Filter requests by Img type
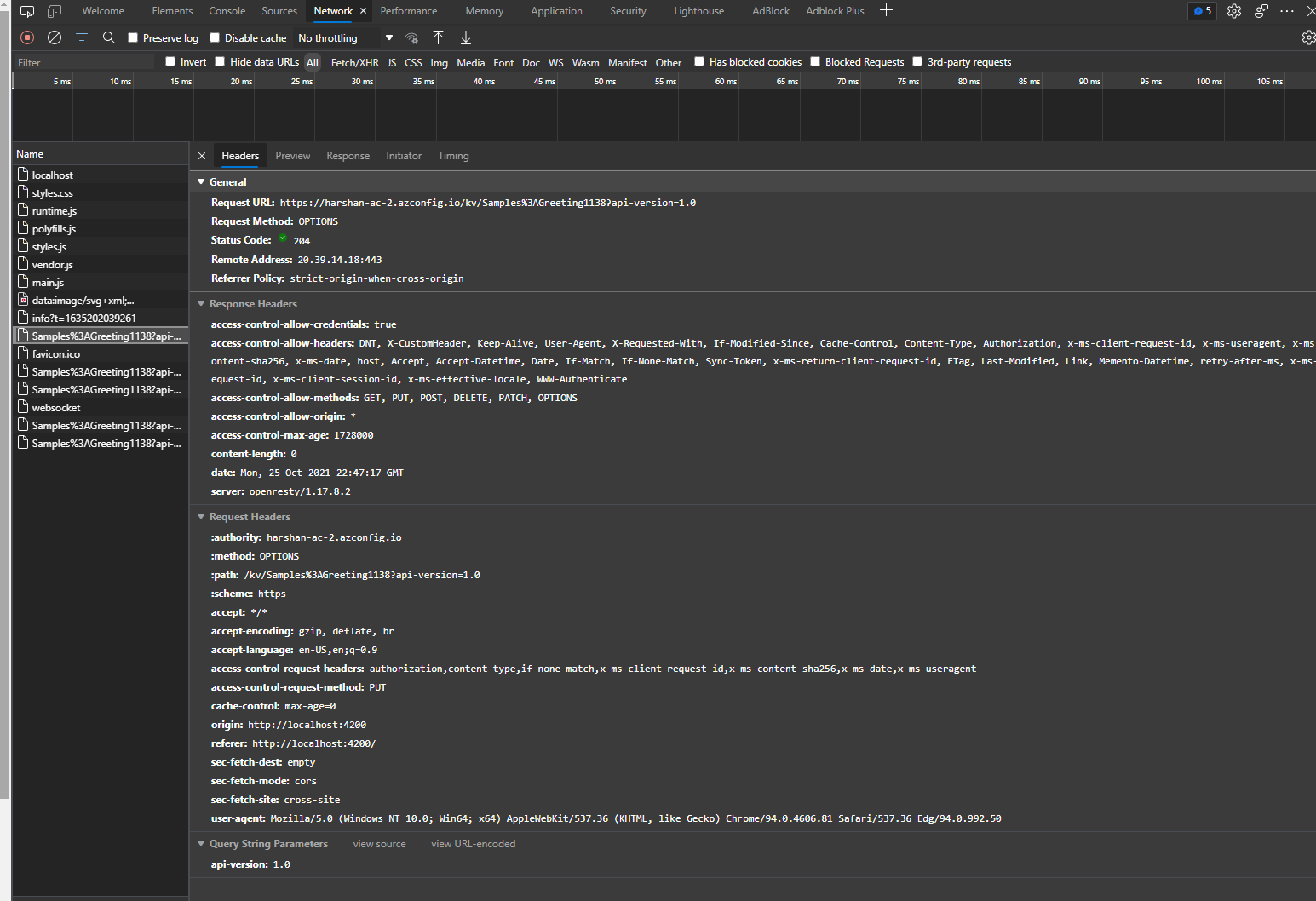Viewport: 1316px width, 901px height. point(440,62)
